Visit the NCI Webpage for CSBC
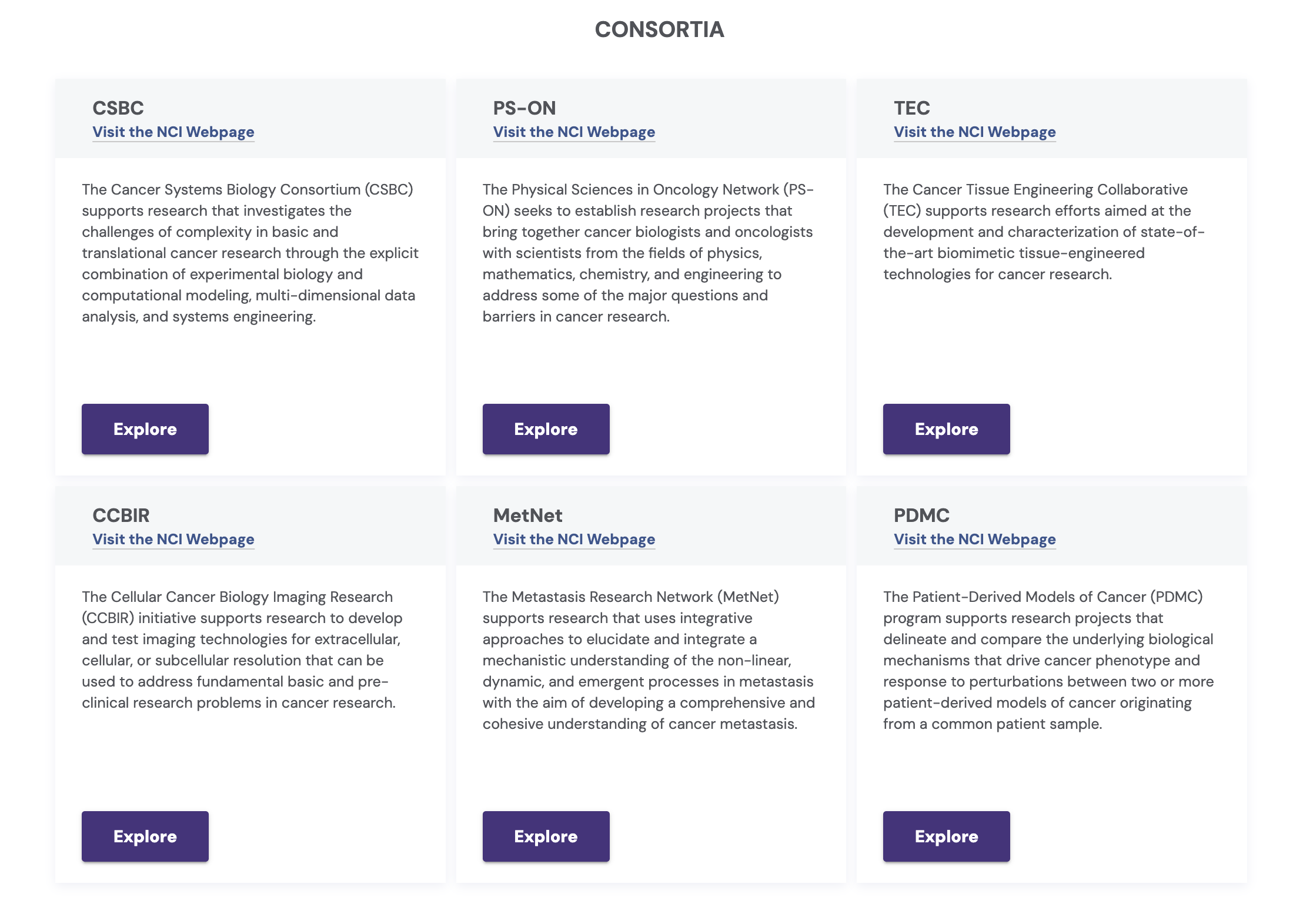This screenshot has width=1303, height=924. pyautogui.click(x=173, y=132)
